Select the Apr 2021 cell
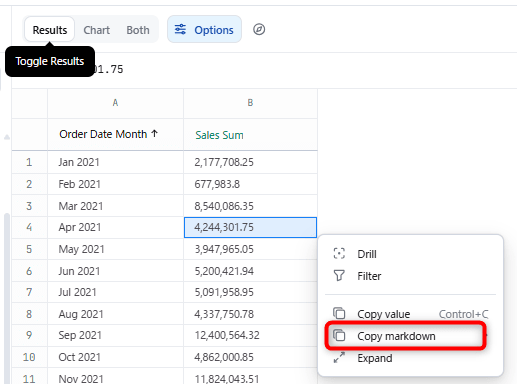The width and height of the screenshot is (517, 384). coord(115,227)
